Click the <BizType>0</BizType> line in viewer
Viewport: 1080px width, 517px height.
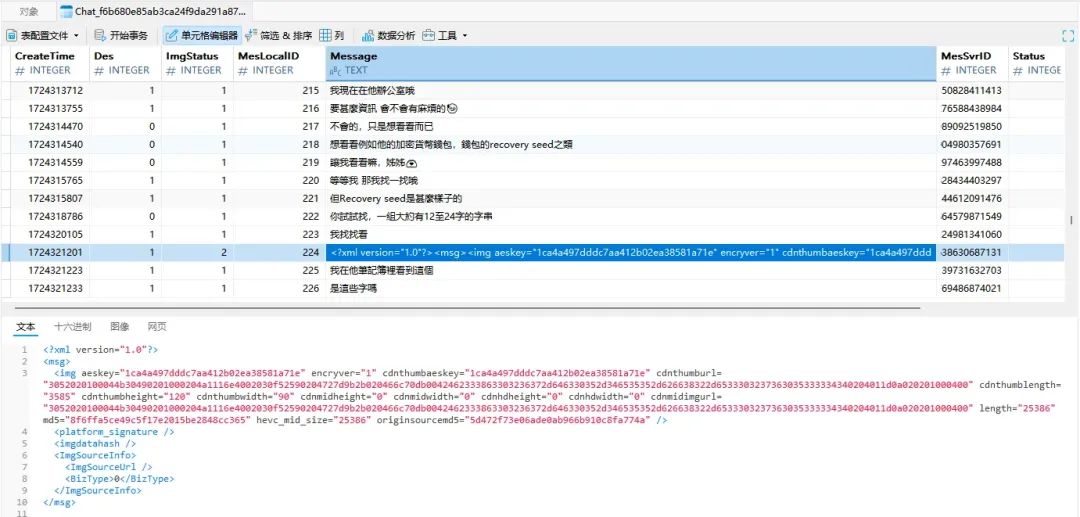(120, 478)
